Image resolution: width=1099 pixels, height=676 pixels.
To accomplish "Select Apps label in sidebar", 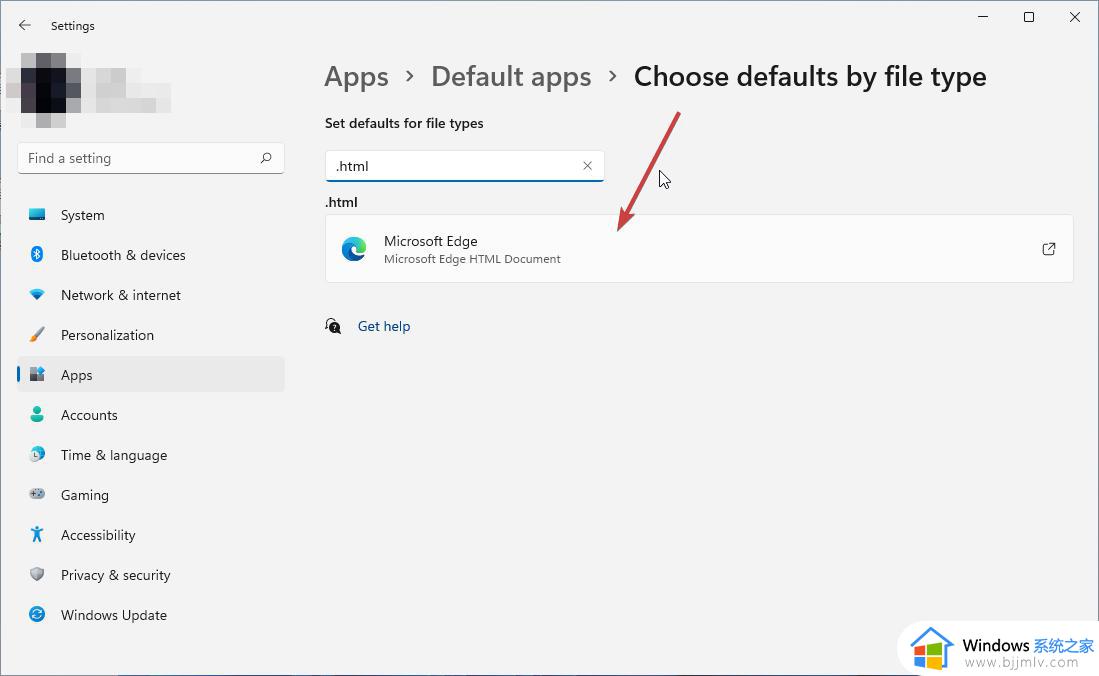I will click(x=76, y=375).
